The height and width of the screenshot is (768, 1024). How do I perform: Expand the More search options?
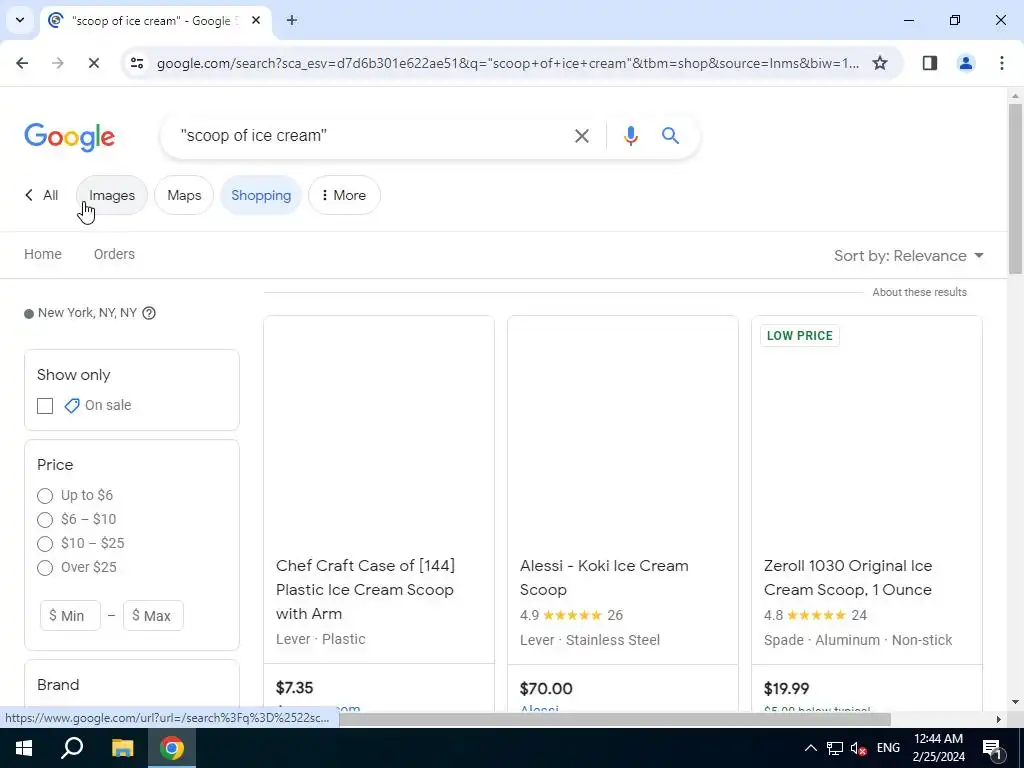[344, 195]
